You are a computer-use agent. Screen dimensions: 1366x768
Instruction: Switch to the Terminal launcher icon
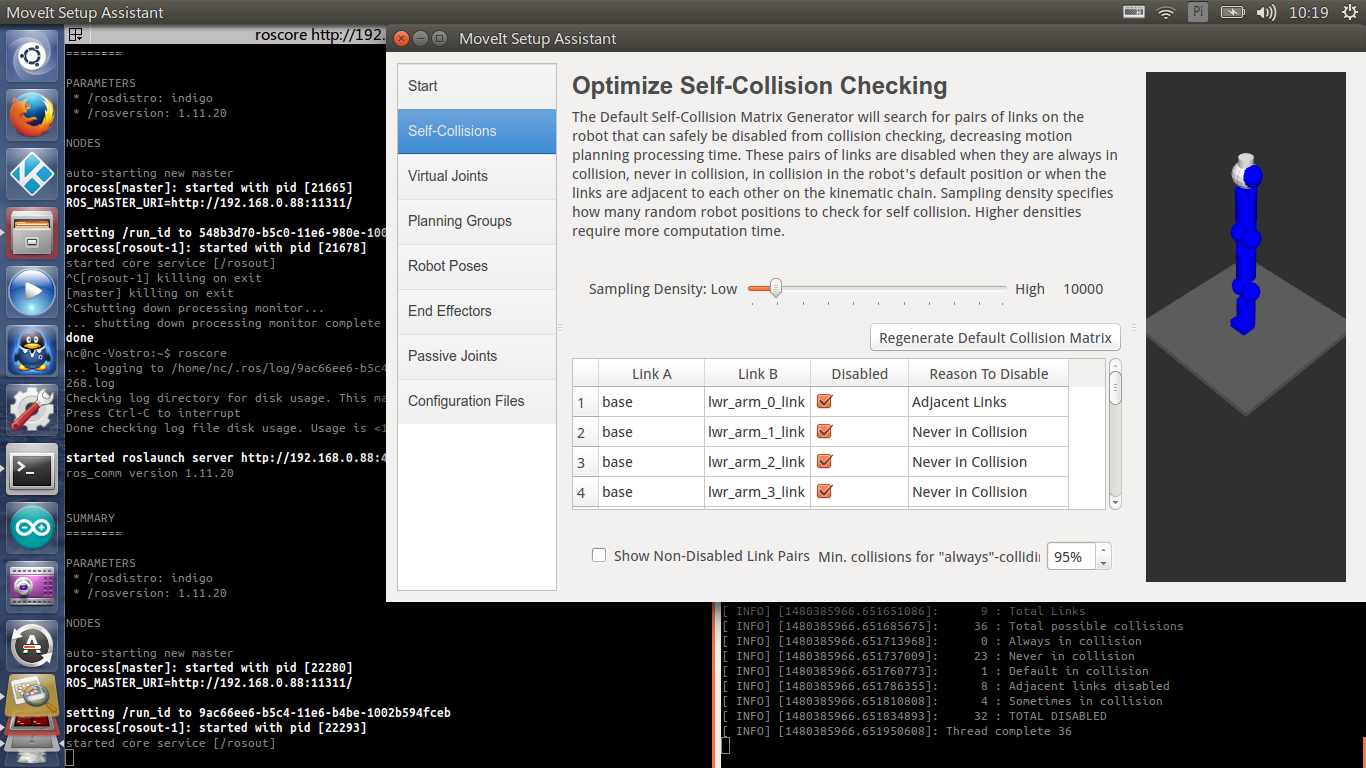pos(33,469)
